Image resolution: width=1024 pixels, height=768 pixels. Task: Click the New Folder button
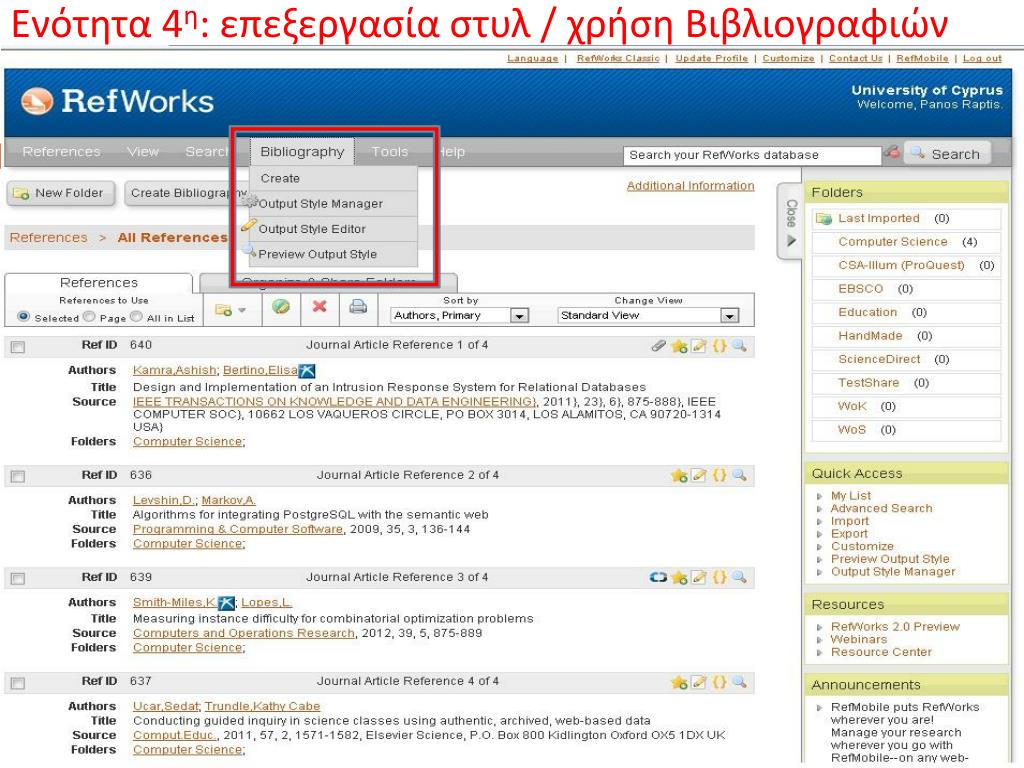tap(60, 193)
